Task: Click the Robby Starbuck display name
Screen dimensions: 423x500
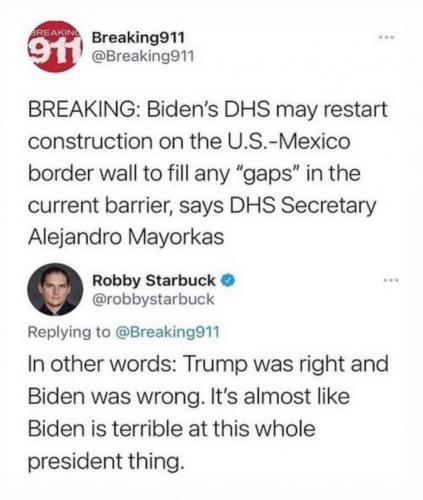Action: pos(154,280)
